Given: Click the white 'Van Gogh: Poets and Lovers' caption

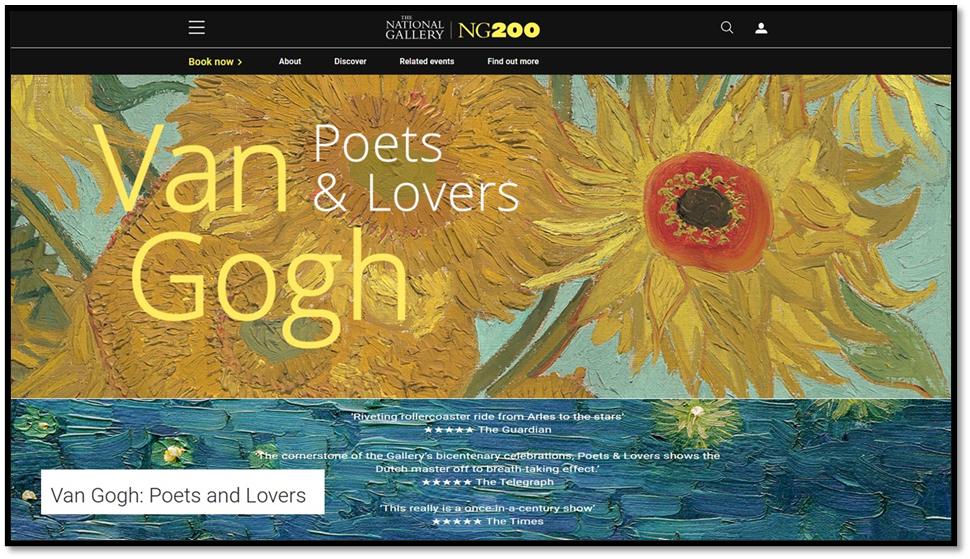Looking at the screenshot, I should 179,495.
